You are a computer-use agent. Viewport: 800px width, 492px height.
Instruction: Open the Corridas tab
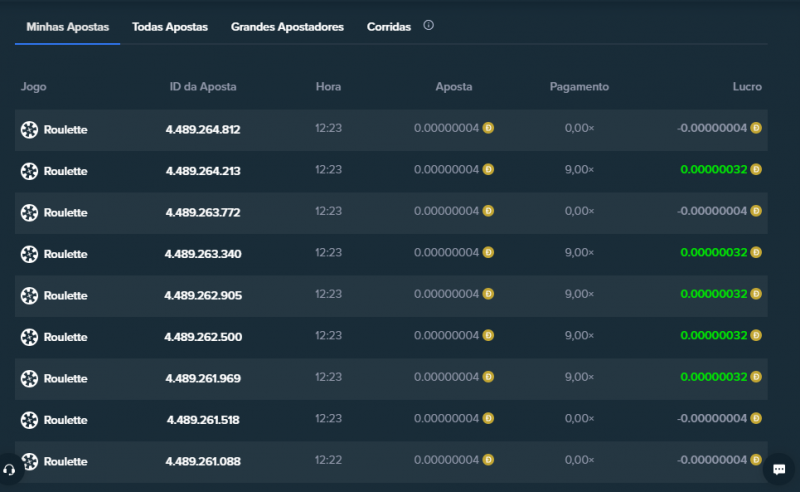[389, 27]
